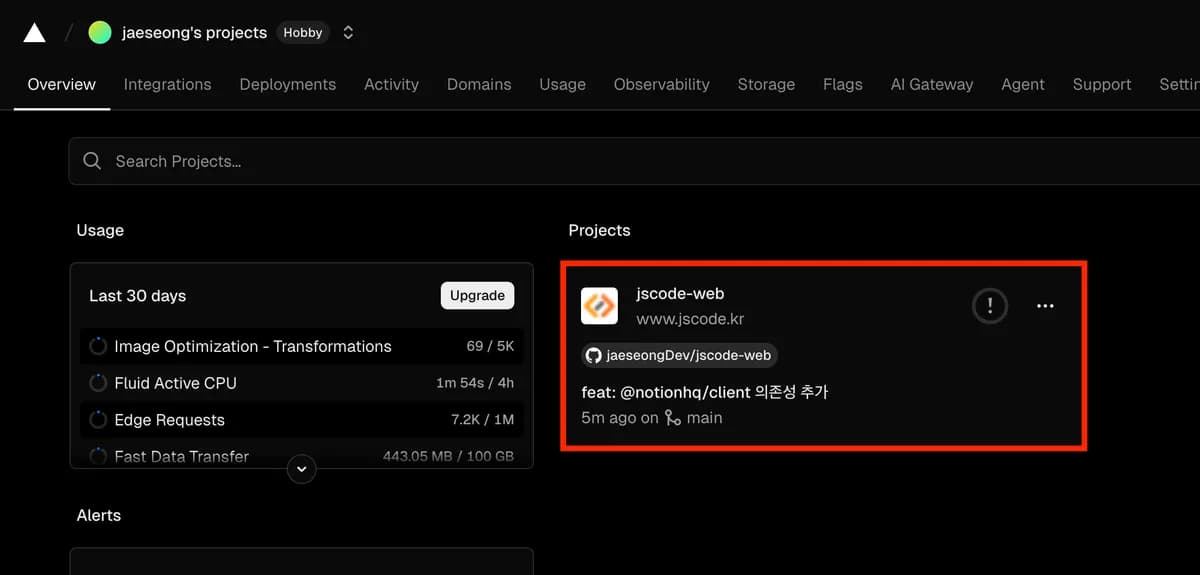Expand the usage list with chevron button

click(x=301, y=468)
